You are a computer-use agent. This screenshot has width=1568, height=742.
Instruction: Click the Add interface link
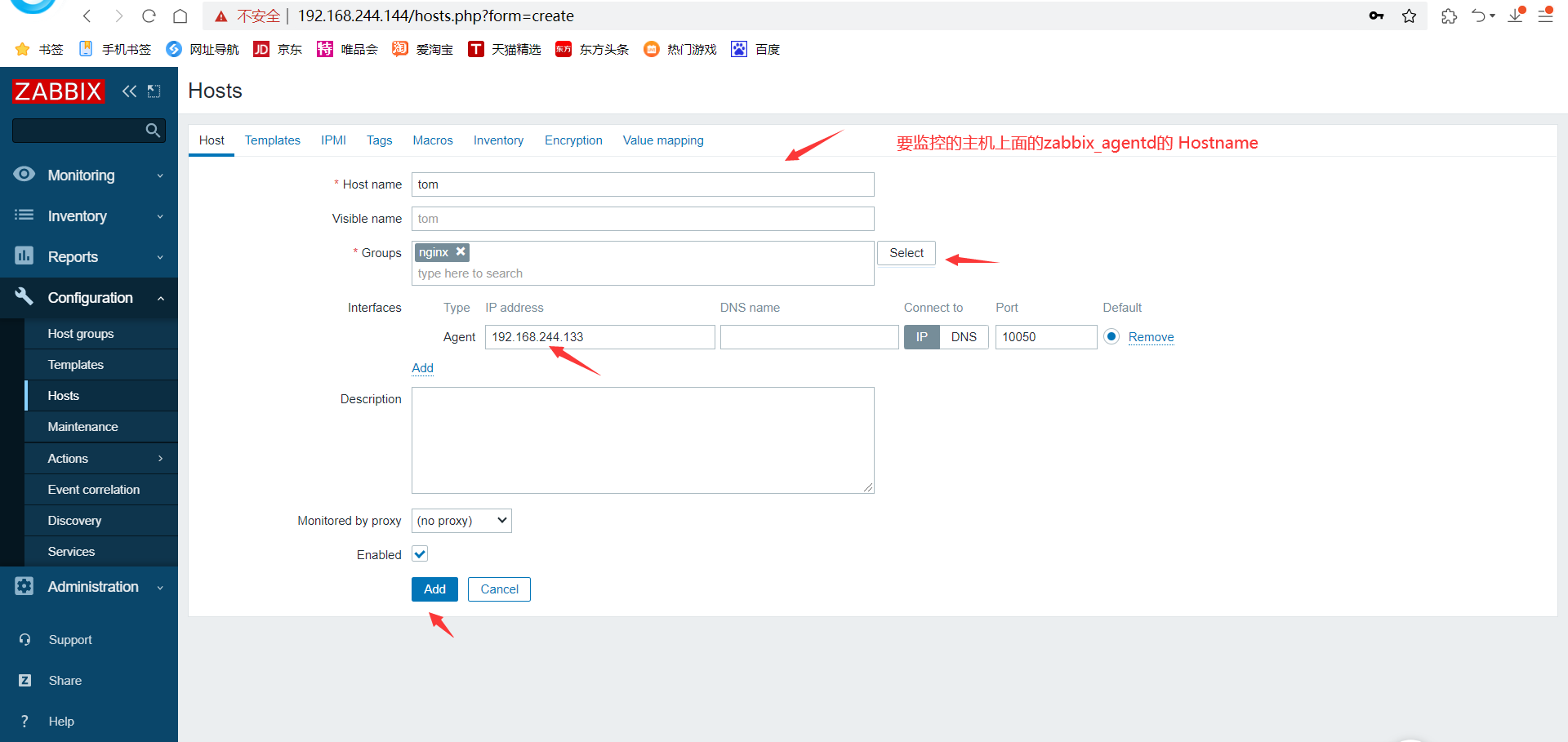422,368
